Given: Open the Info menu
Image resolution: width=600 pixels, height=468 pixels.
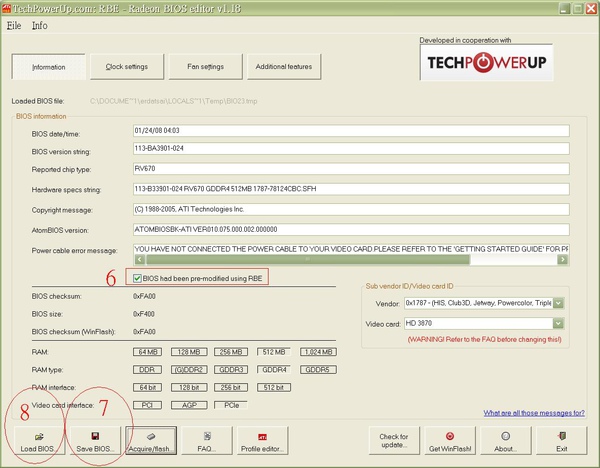Looking at the screenshot, I should (39, 26).
